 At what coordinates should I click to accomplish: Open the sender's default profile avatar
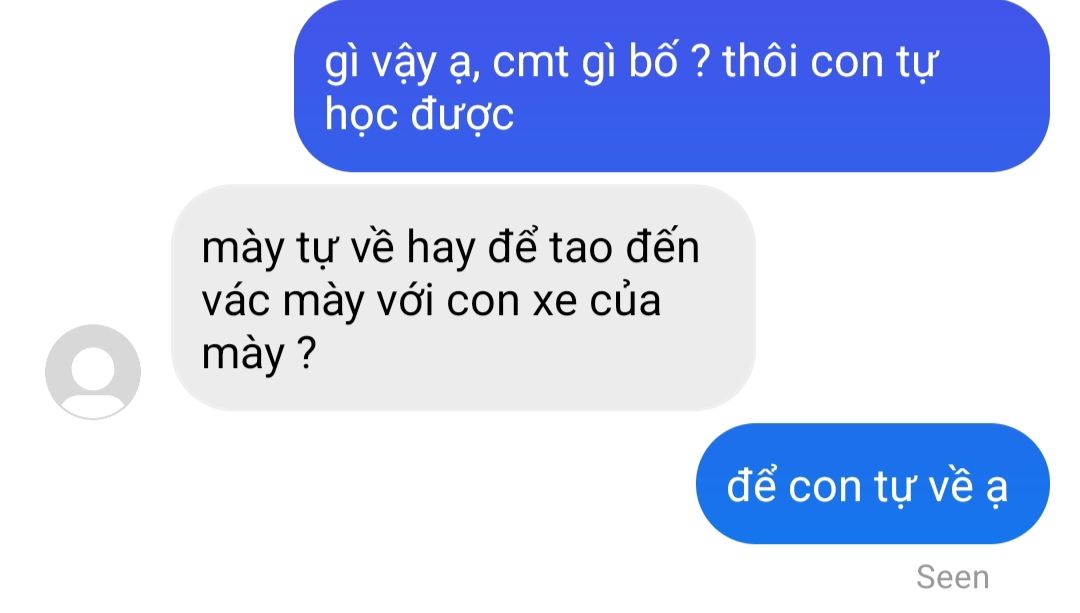pyautogui.click(x=93, y=372)
